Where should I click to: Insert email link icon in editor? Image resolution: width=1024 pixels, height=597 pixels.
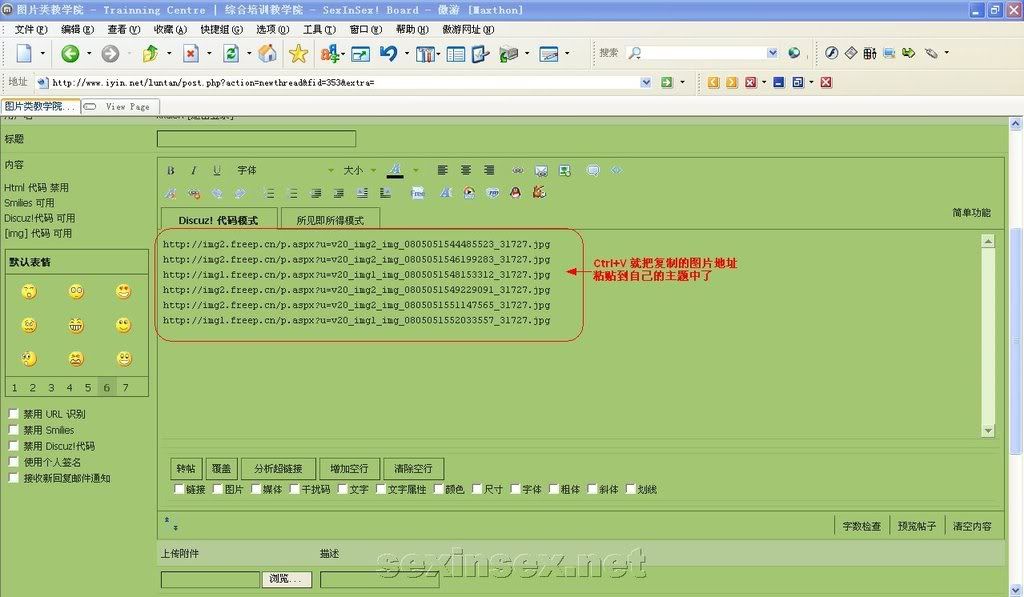pyautogui.click(x=541, y=170)
